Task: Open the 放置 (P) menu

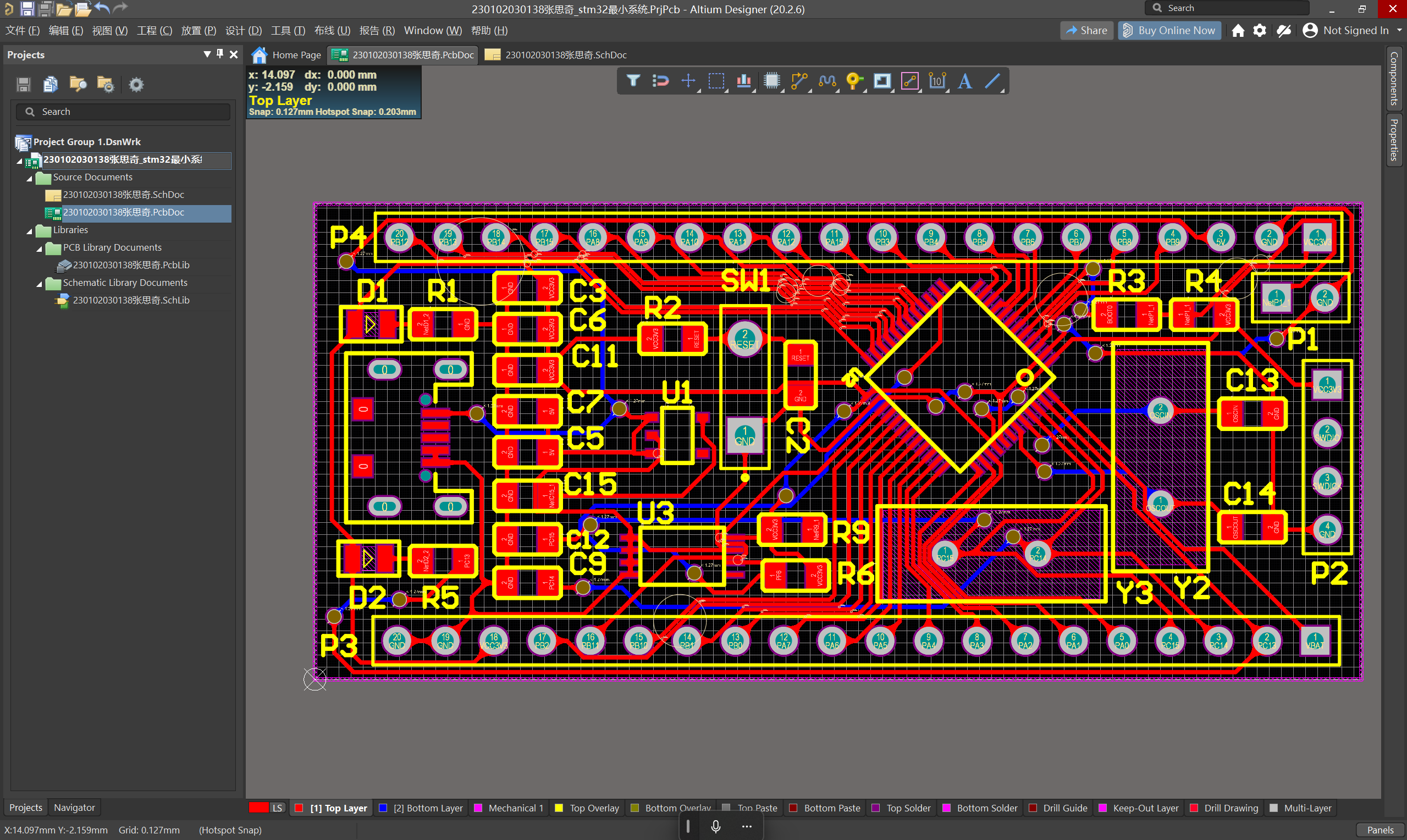Action: [x=198, y=31]
